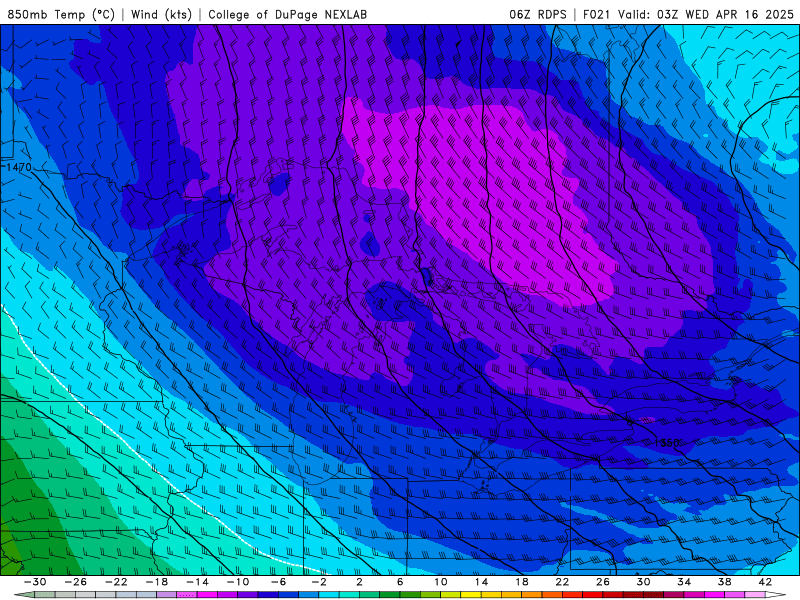The image size is (800, 600).
Task: Click the '-18' color scale label
Action: (x=157, y=582)
